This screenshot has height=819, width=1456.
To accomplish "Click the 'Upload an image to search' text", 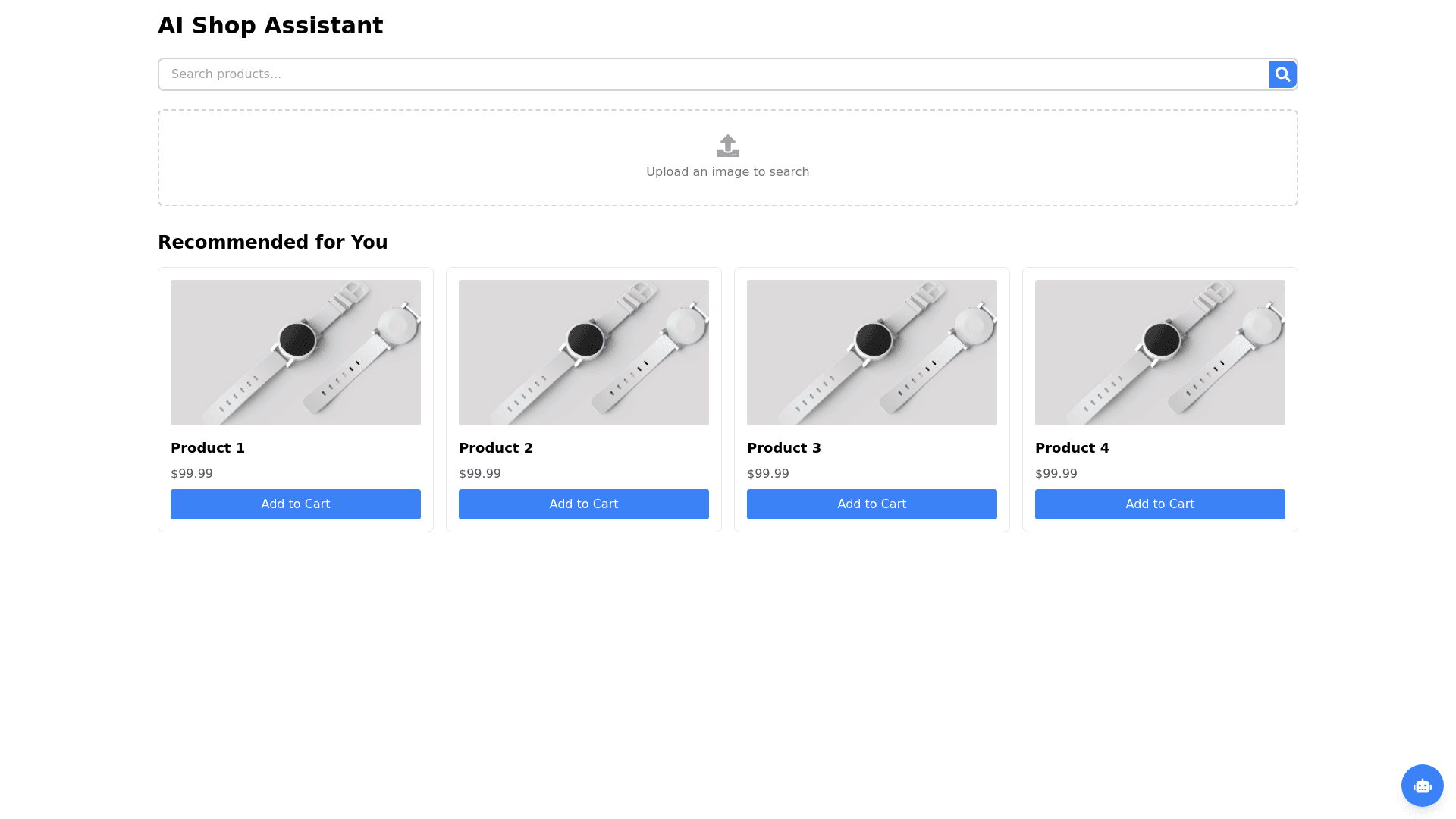I will pos(727,172).
